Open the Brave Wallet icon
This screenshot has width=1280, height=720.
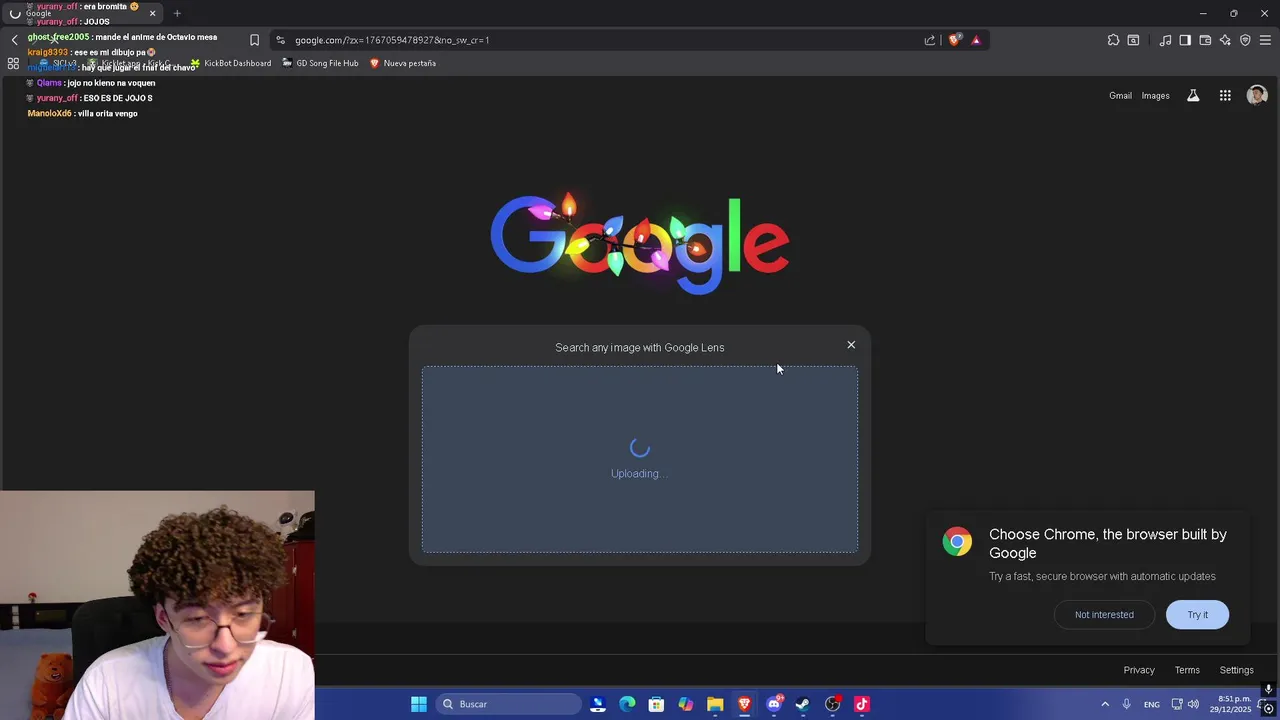click(x=1205, y=40)
